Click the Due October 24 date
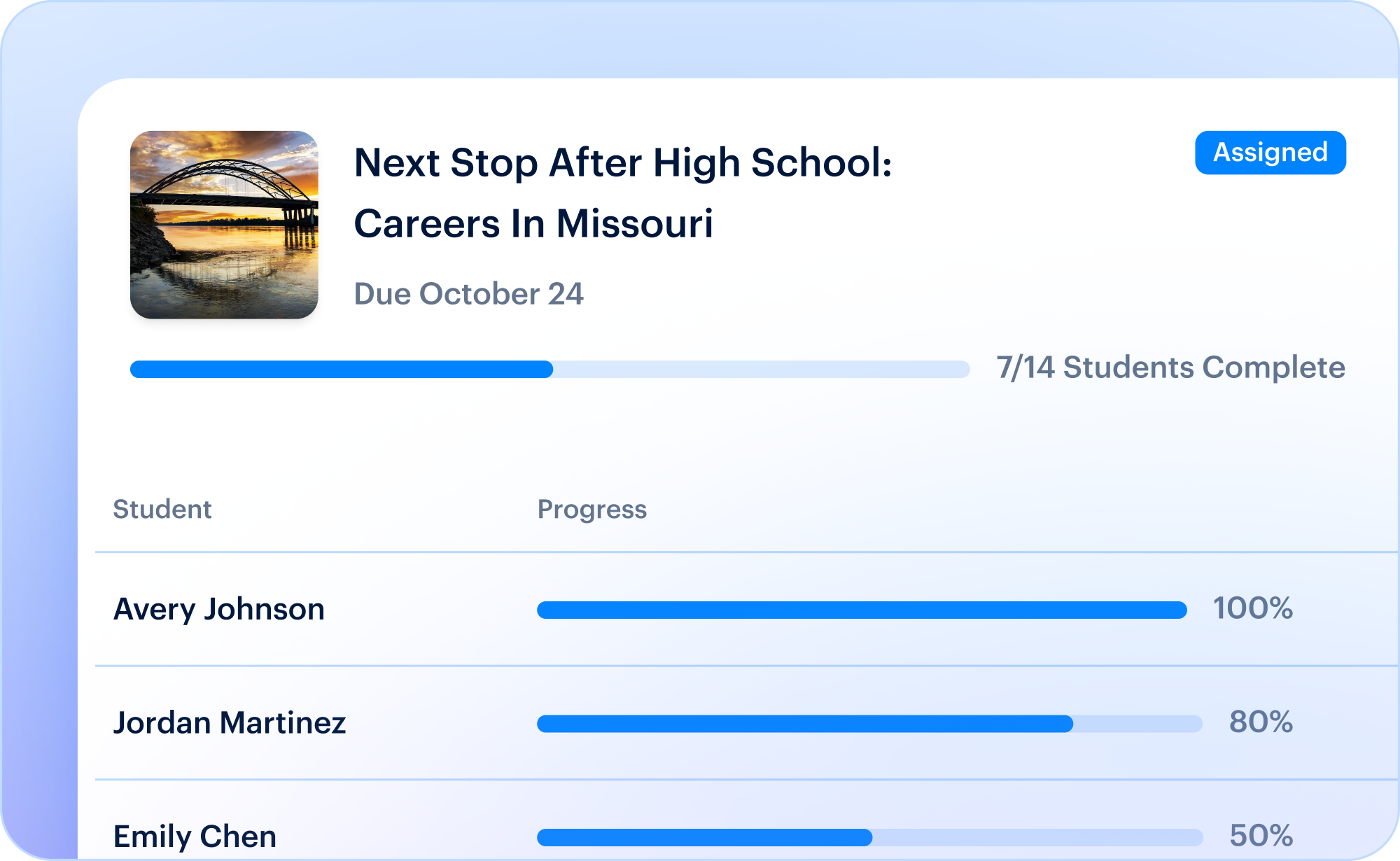The width and height of the screenshot is (1400, 861). click(468, 294)
